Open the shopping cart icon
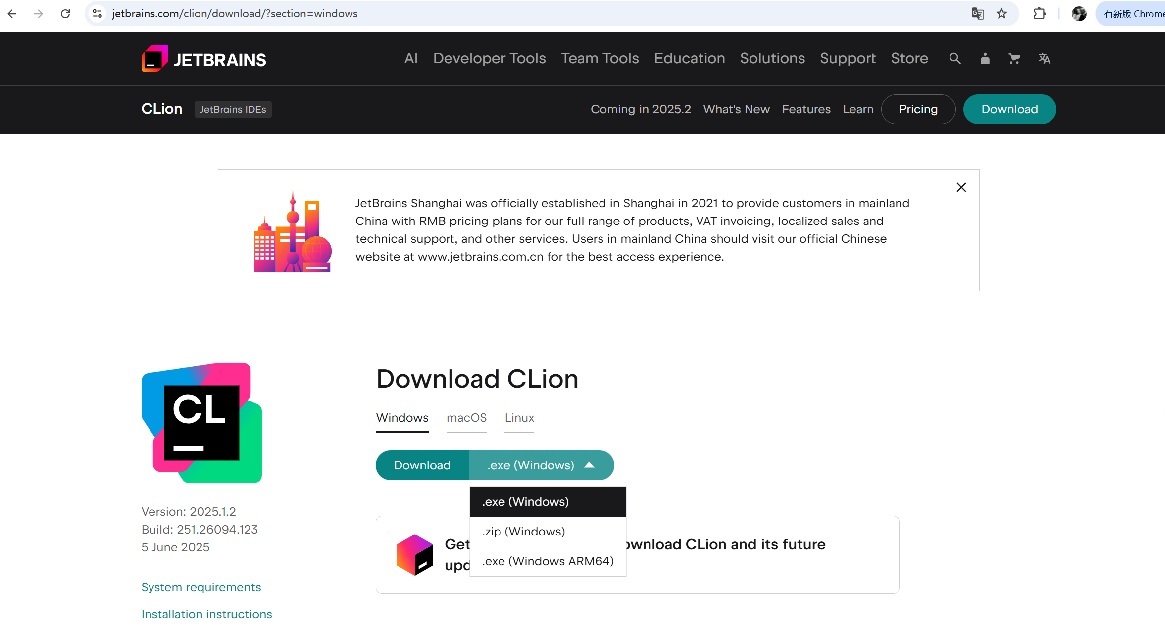Screen dimensions: 1165x629 click(x=1014, y=59)
